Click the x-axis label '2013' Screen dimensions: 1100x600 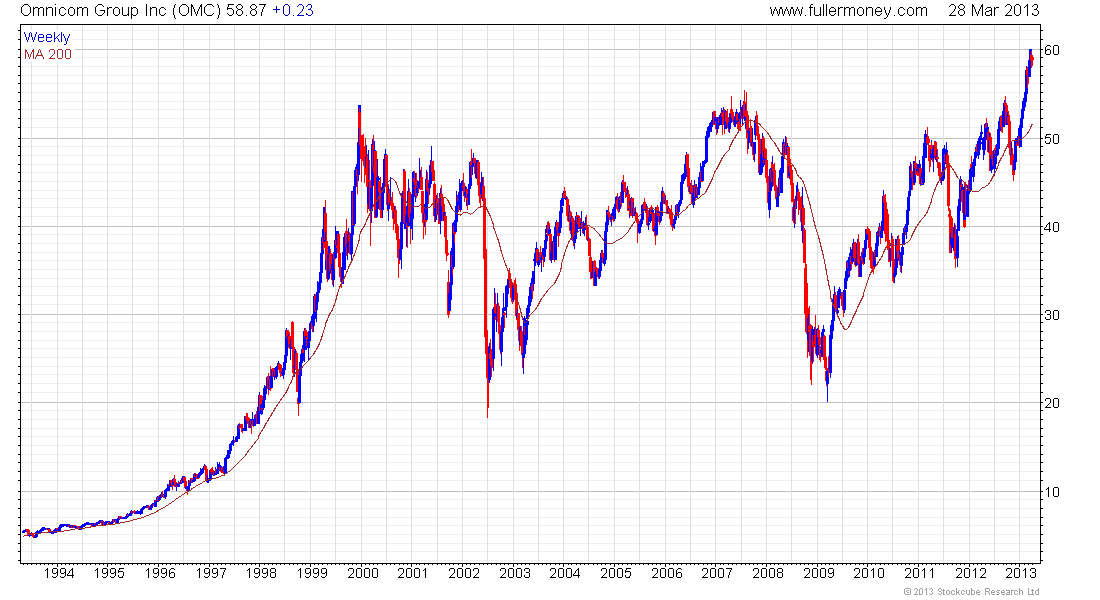click(x=1021, y=573)
